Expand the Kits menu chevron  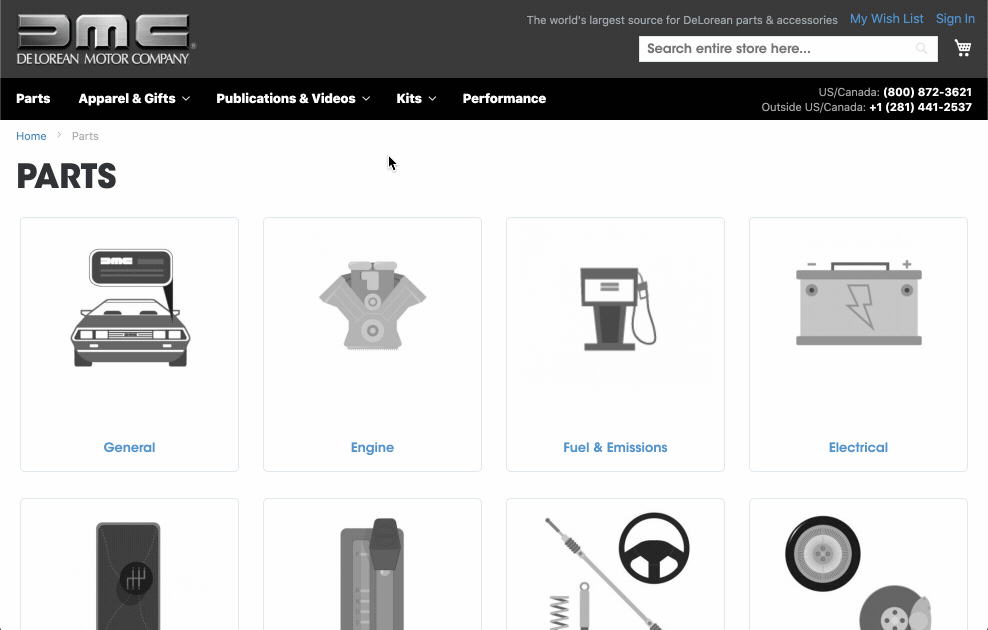(432, 99)
